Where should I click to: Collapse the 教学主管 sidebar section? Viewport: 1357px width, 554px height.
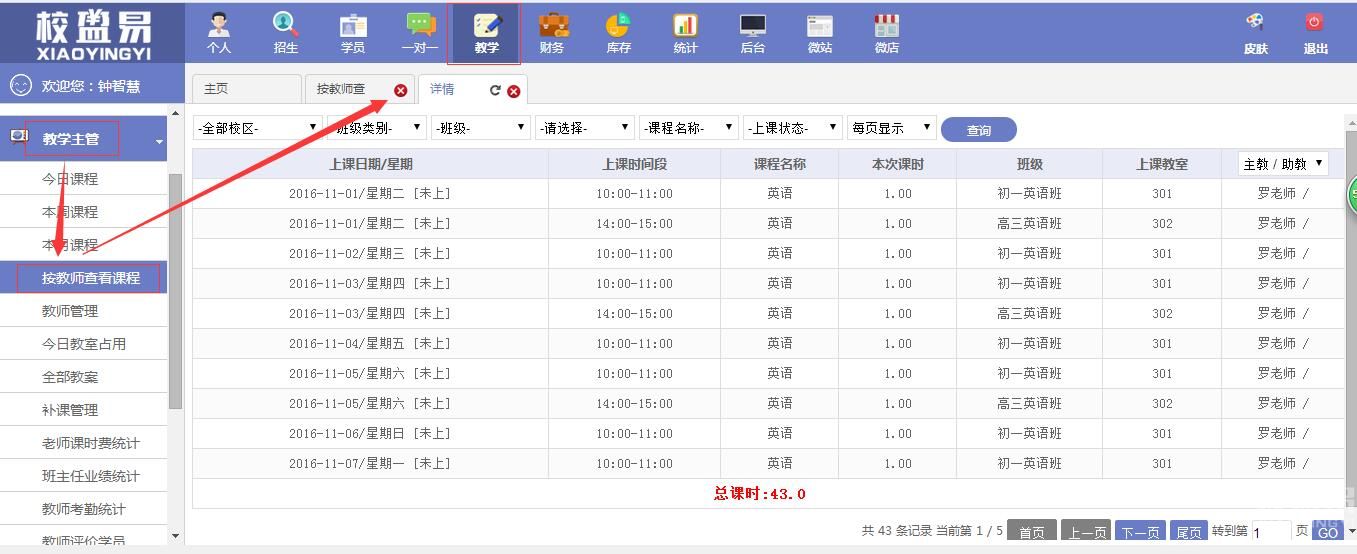pyautogui.click(x=159, y=143)
